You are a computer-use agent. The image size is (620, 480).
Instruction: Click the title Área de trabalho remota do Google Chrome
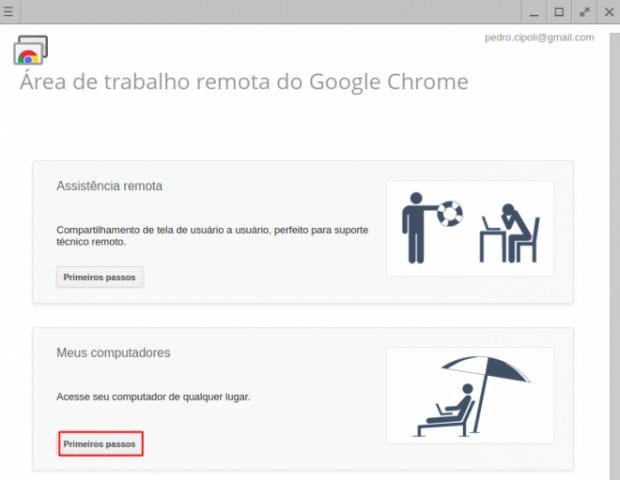[x=244, y=82]
